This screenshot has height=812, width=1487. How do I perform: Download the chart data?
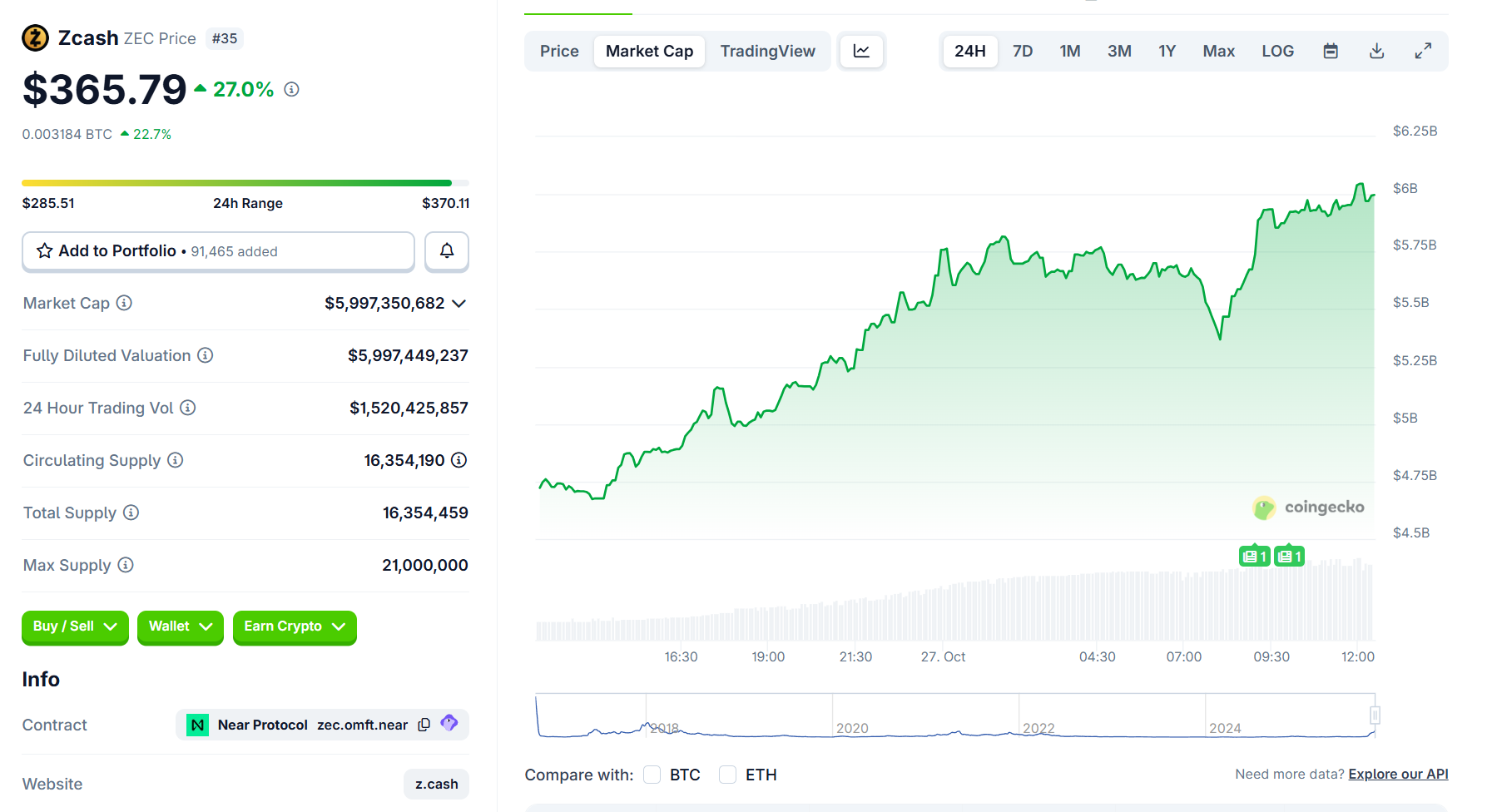[x=1377, y=52]
